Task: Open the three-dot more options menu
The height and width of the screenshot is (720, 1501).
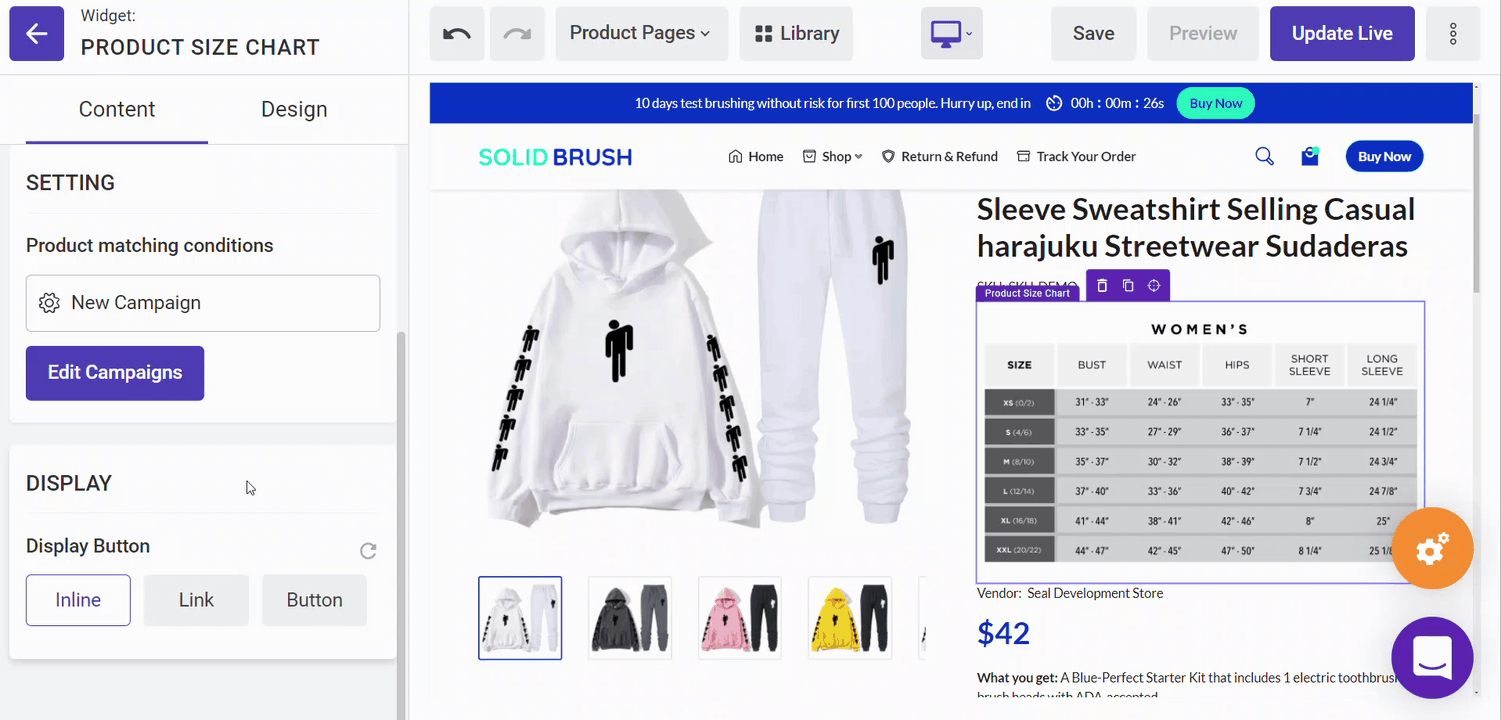Action: click(1453, 33)
